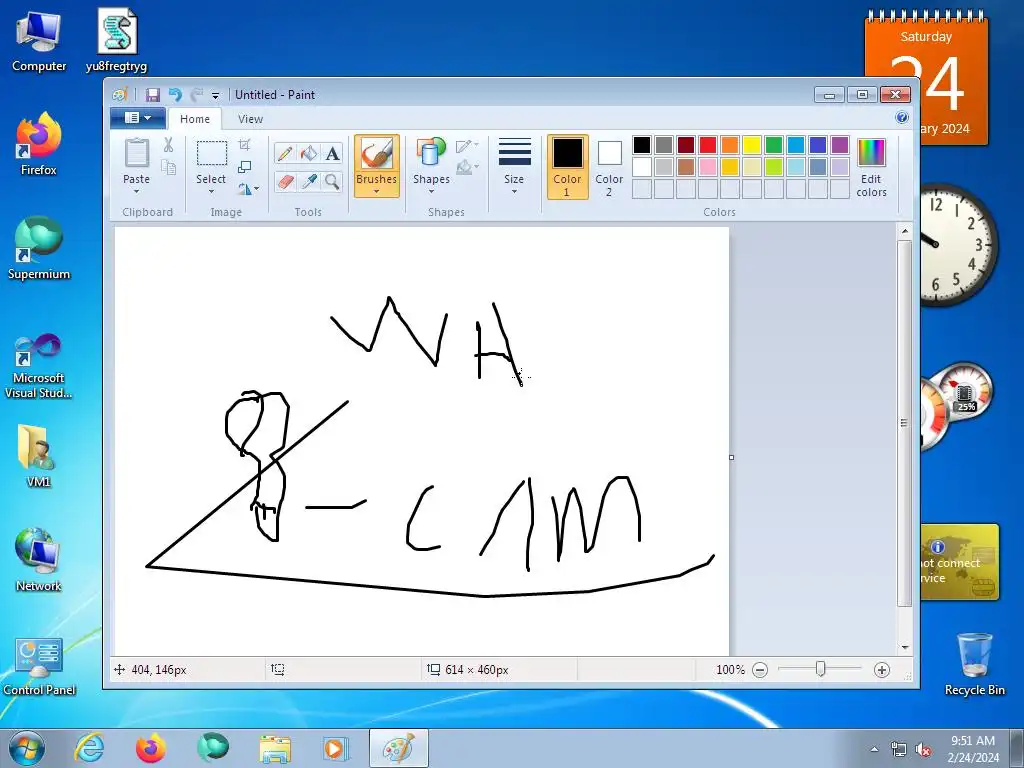Open the Paint file menu button
The image size is (1024, 768).
click(x=137, y=118)
